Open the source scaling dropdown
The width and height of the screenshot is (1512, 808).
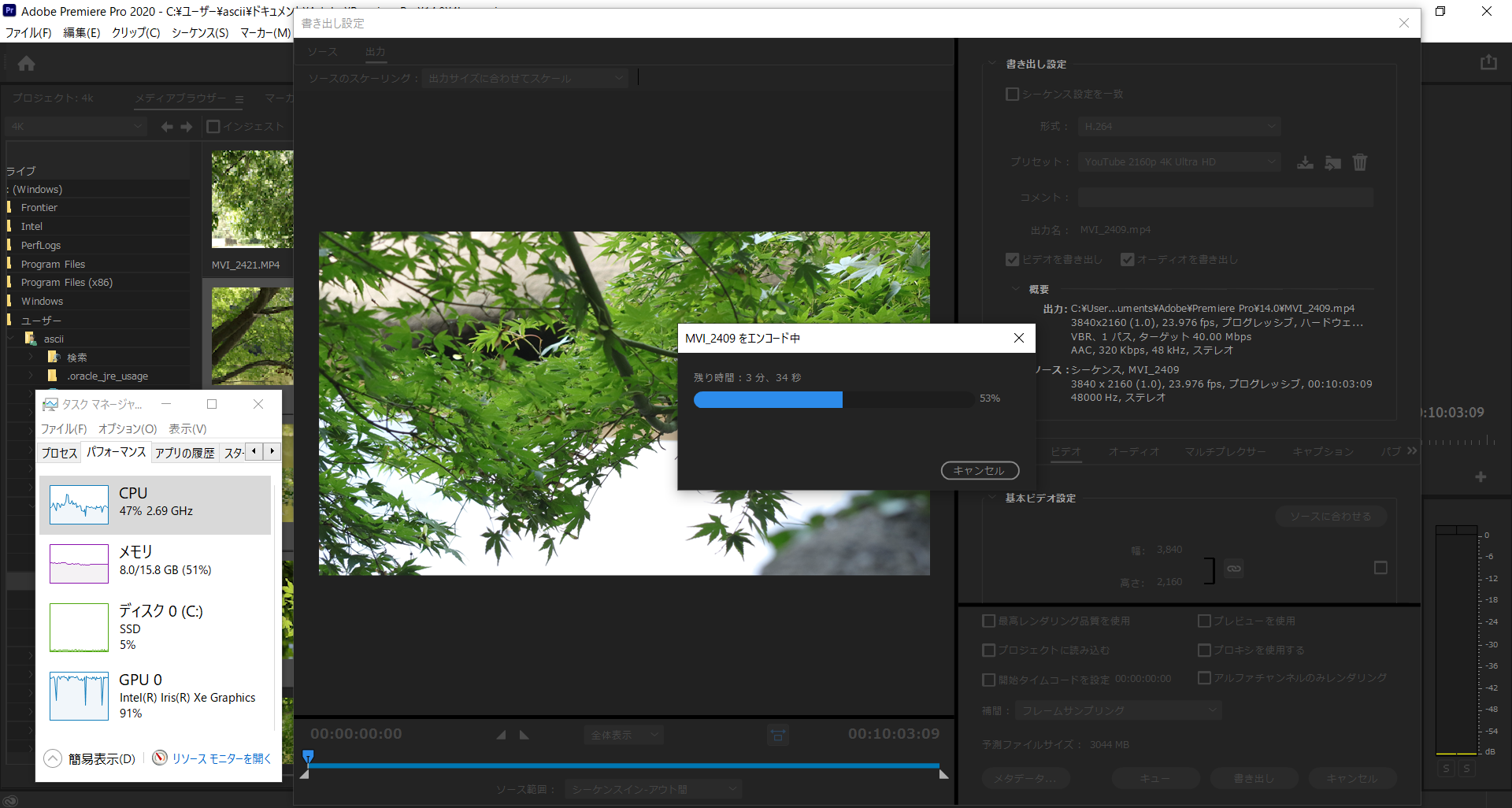click(525, 79)
